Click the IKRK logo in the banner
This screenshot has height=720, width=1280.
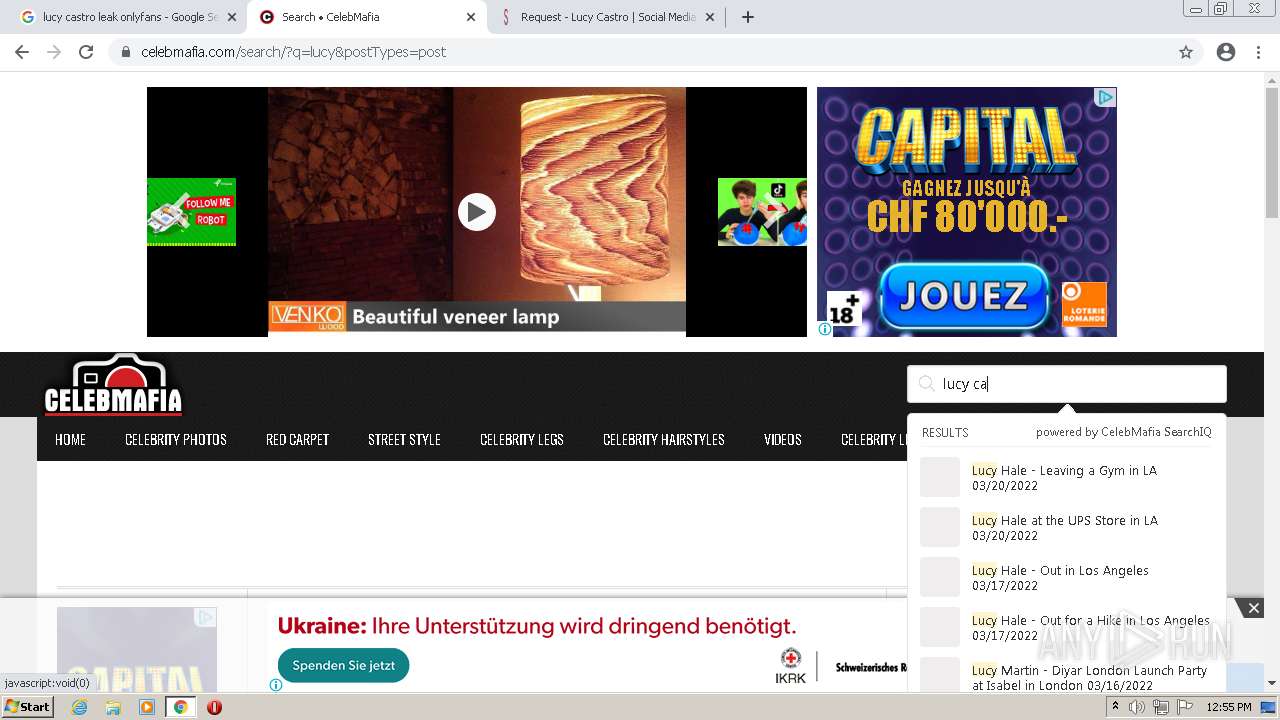[x=792, y=667]
